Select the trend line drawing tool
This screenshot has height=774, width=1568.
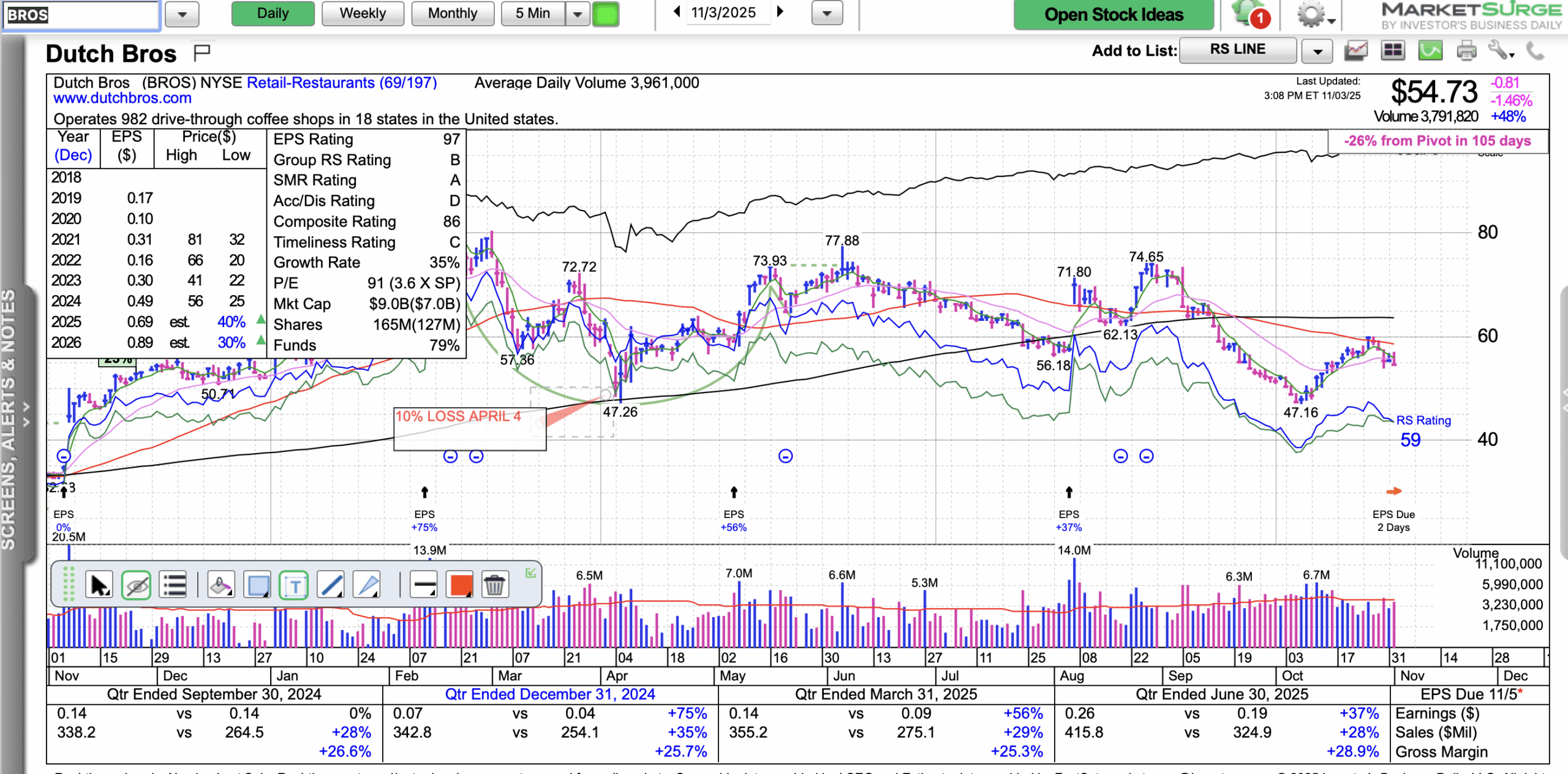331,585
